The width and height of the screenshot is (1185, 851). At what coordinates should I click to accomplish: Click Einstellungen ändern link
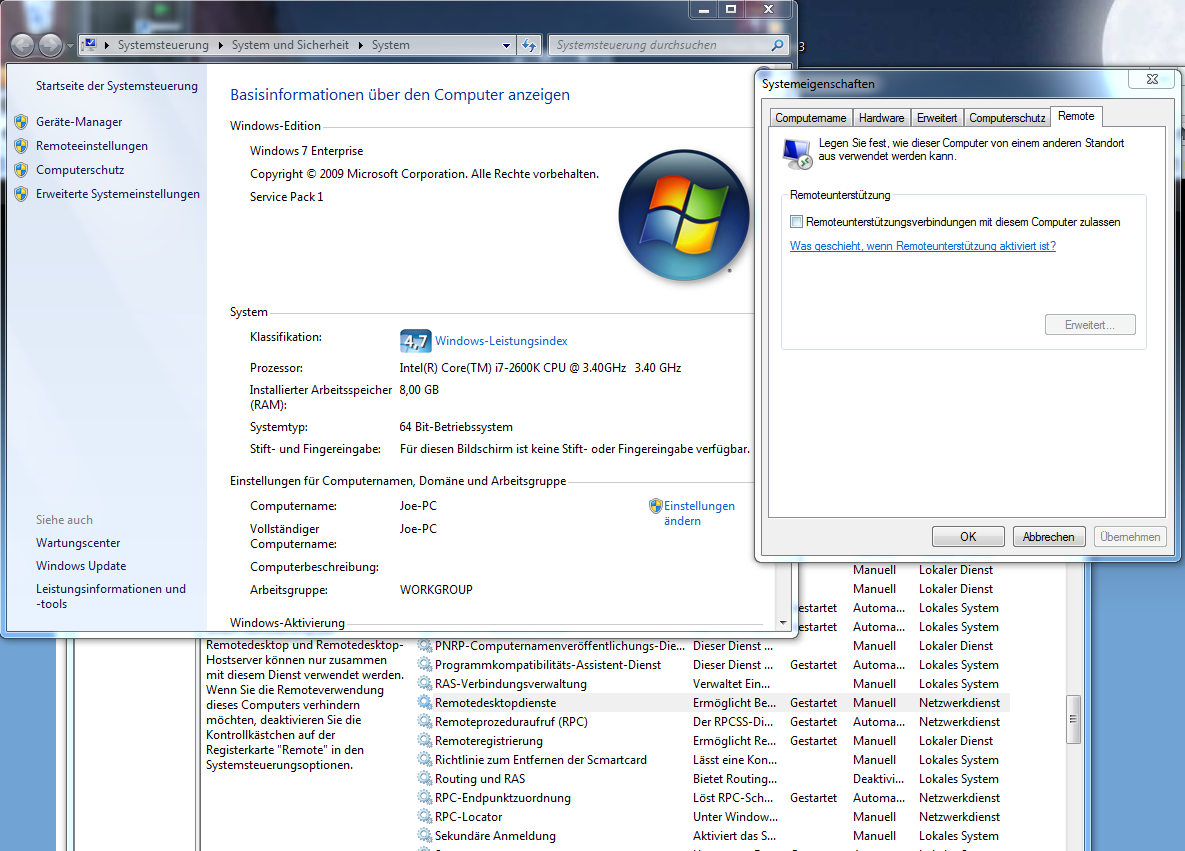tap(699, 513)
